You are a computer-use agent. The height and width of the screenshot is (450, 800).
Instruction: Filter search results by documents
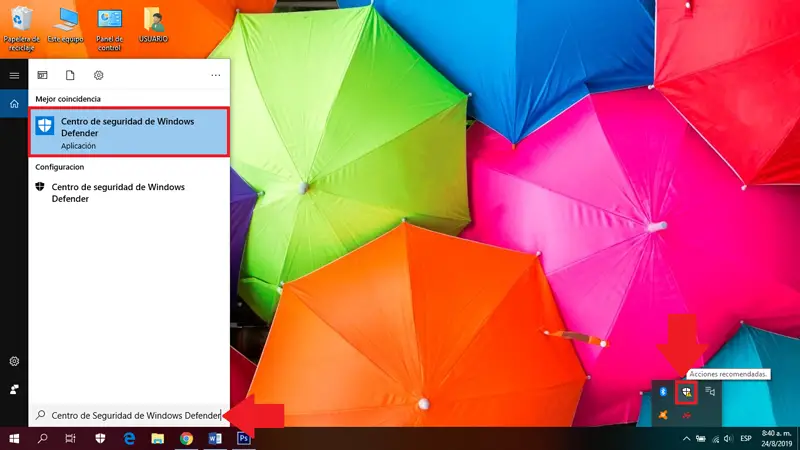(x=70, y=76)
